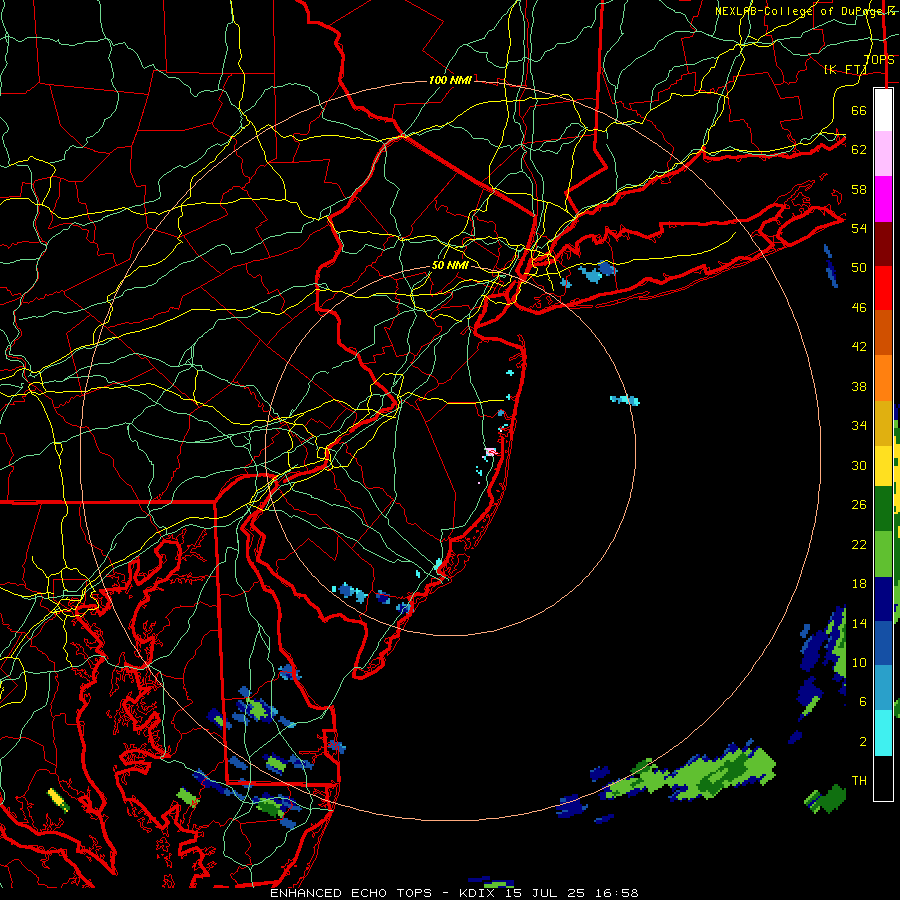Choose the light orange legend swatch
This screenshot has height=900, width=900.
pyautogui.click(x=883, y=377)
